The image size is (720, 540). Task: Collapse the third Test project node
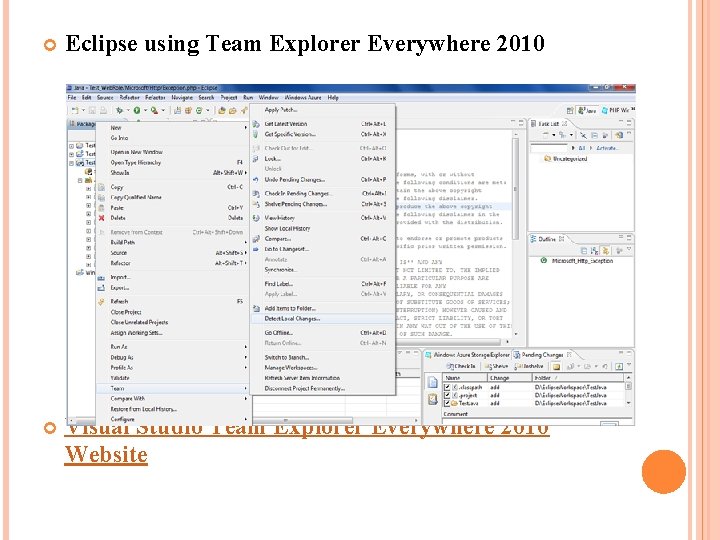[72, 163]
